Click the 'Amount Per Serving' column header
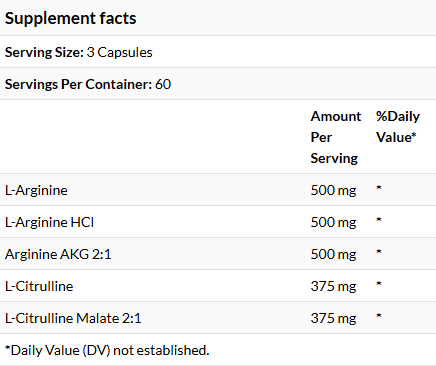Screen dimensions: 436x366 tap(336, 137)
